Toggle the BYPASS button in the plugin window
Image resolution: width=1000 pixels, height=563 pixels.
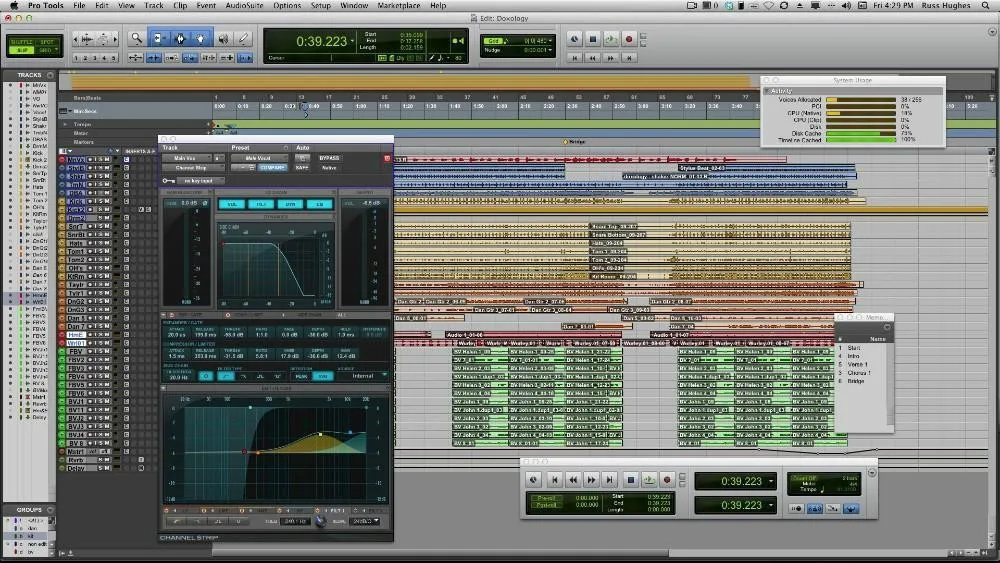coord(329,158)
